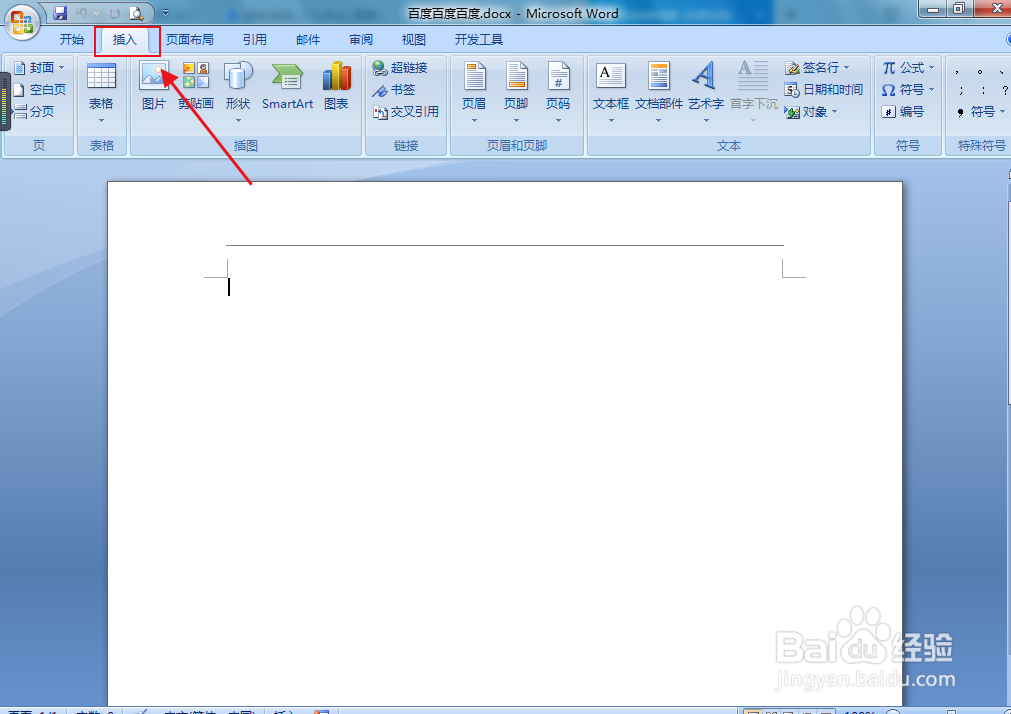Insert a Cross-reference
The width and height of the screenshot is (1011, 714).
[404, 111]
